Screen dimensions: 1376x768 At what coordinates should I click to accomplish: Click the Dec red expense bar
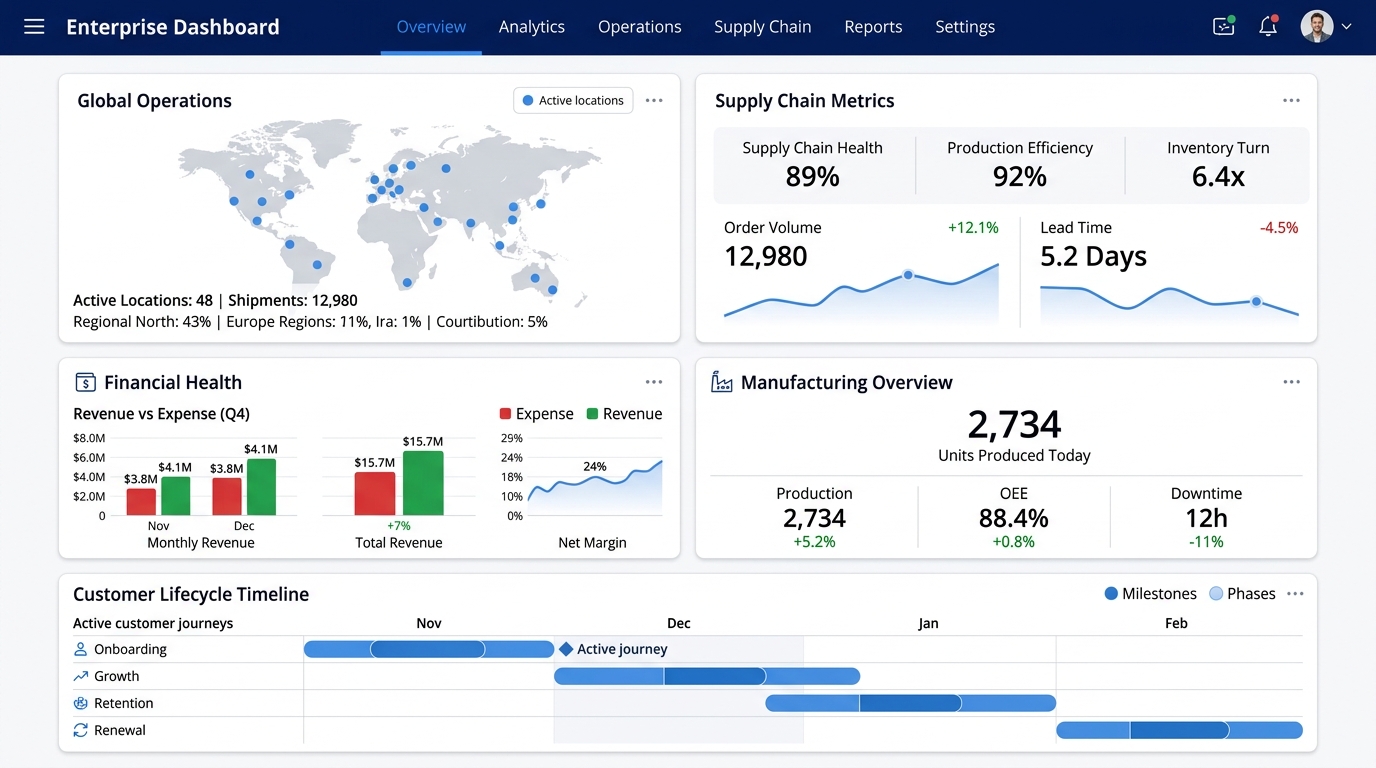[x=227, y=497]
